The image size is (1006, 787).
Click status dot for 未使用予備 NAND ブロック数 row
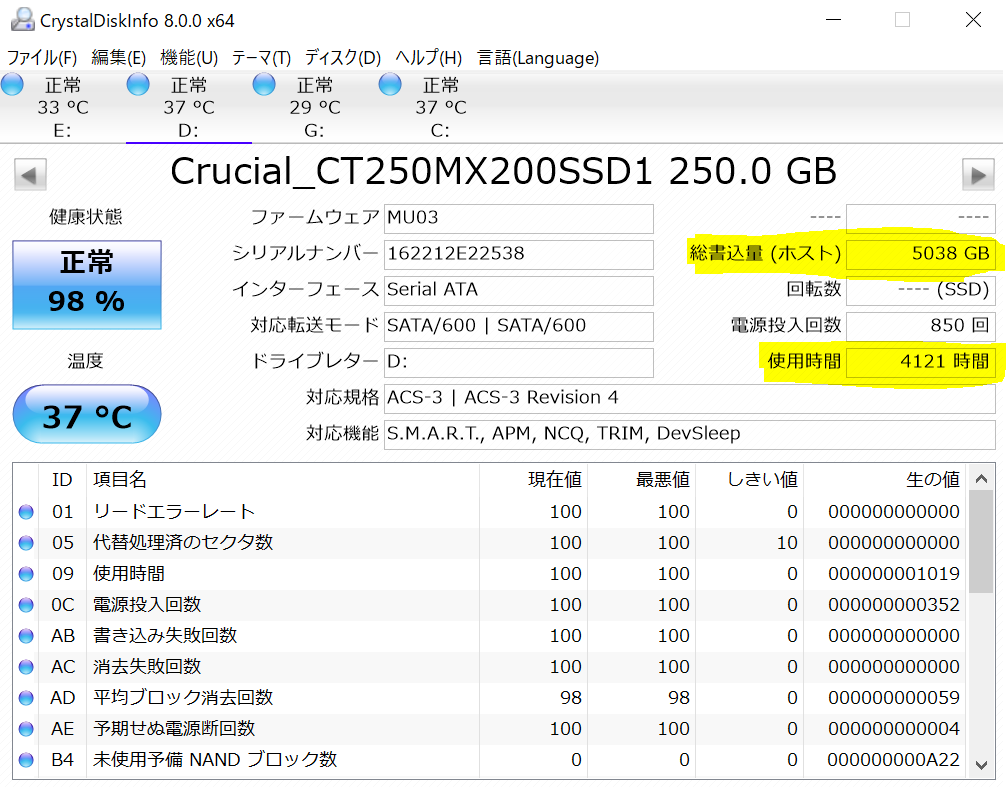(26, 760)
